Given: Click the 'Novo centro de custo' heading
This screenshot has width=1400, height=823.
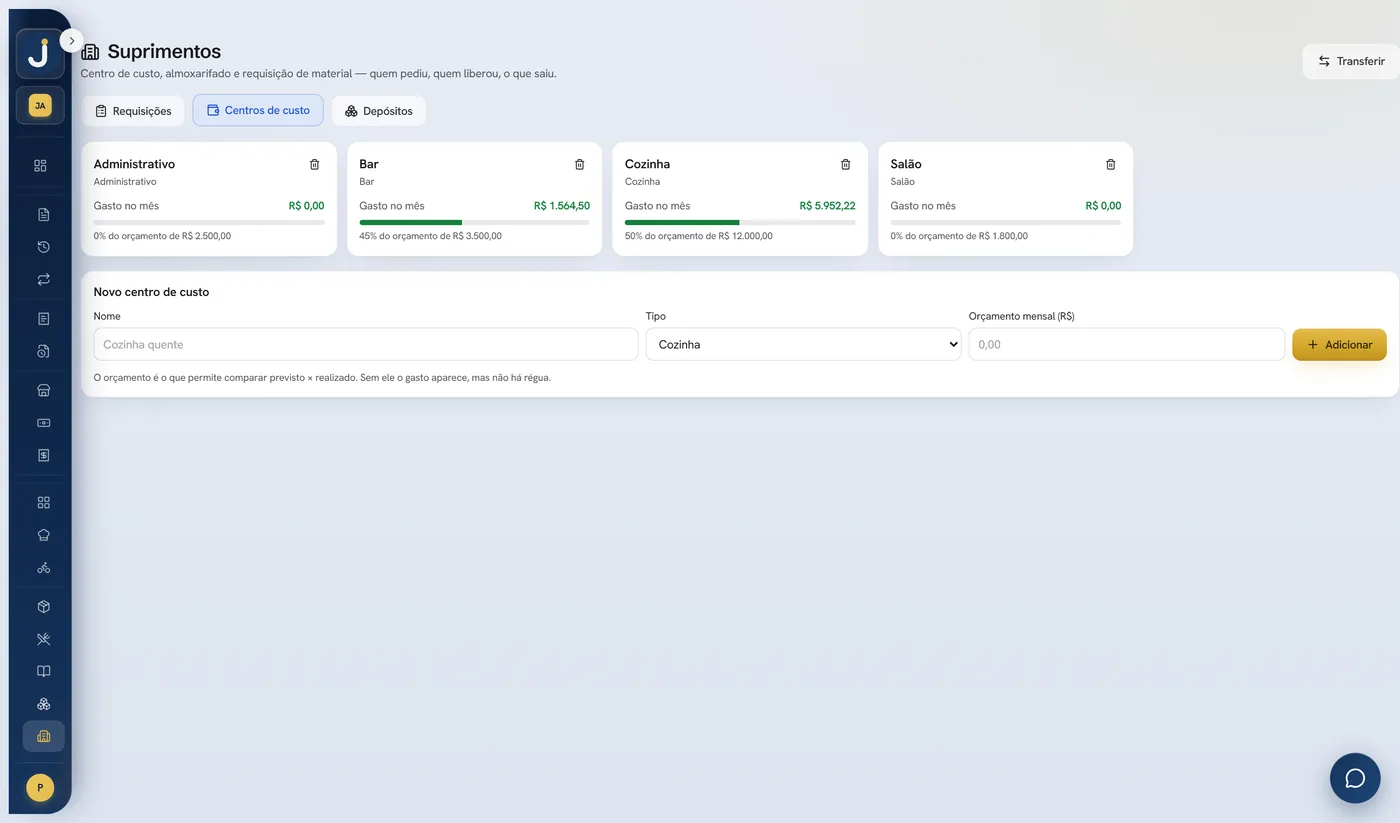Looking at the screenshot, I should pyautogui.click(x=151, y=292).
